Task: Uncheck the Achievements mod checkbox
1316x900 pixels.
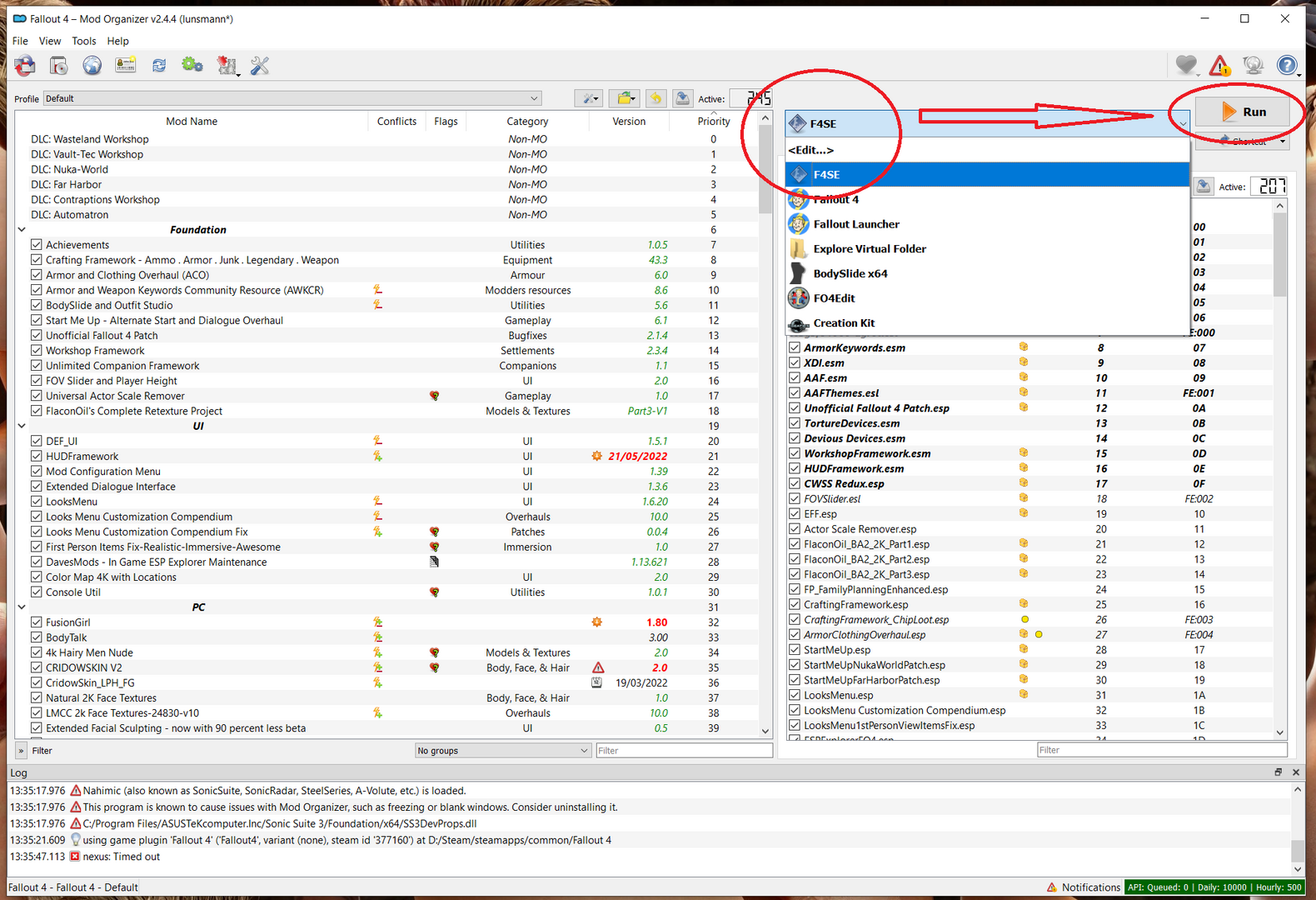Action: tap(37, 245)
